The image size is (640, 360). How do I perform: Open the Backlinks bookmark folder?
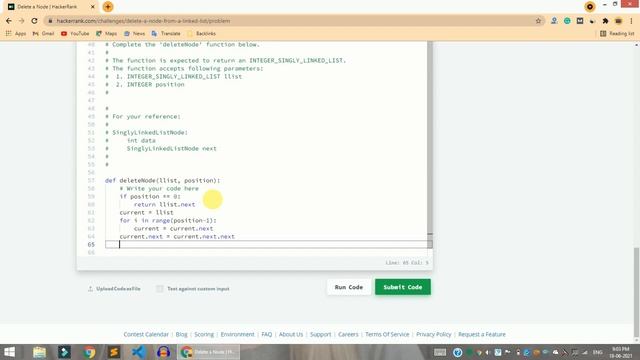click(202, 33)
